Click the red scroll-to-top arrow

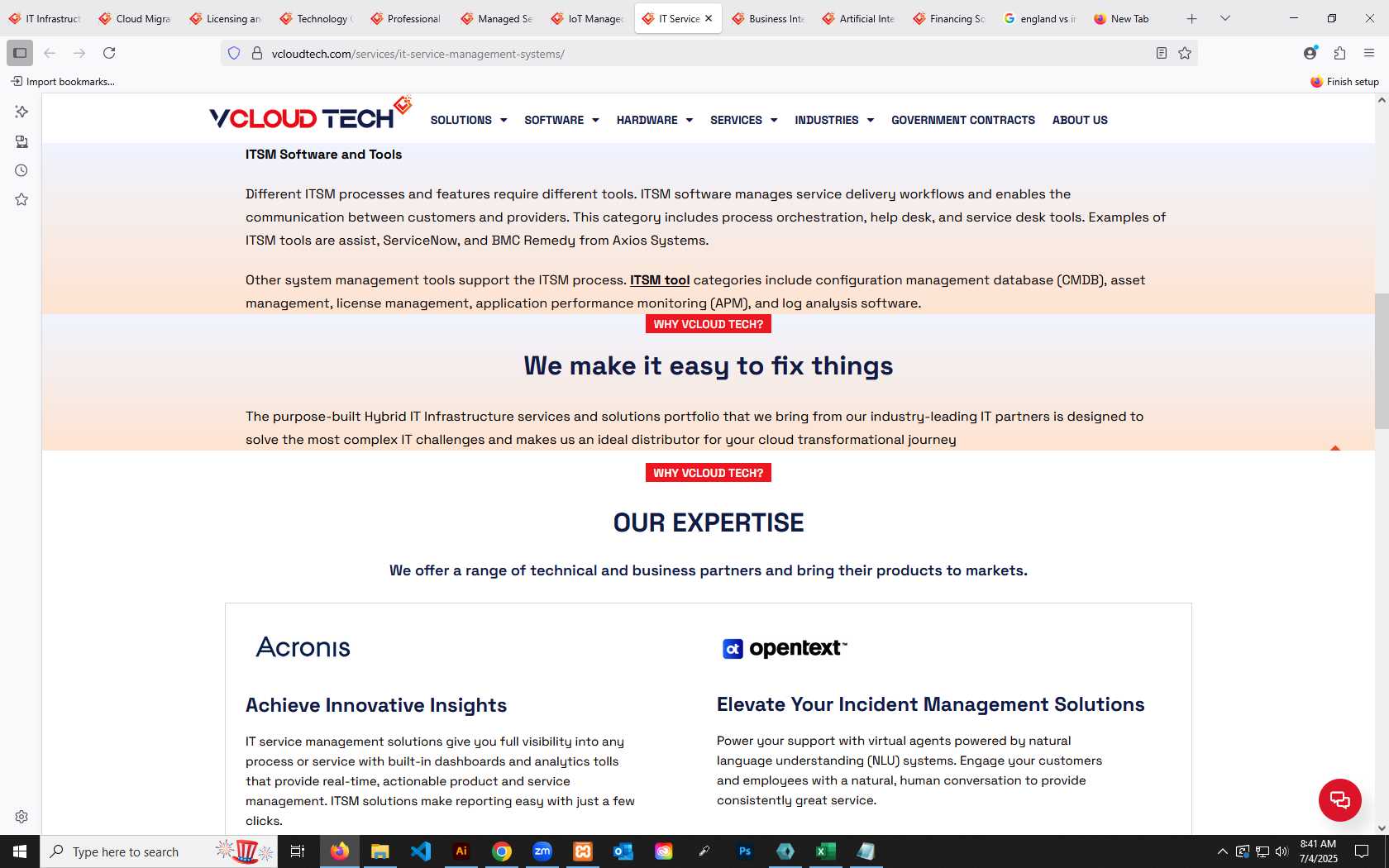click(x=1335, y=447)
